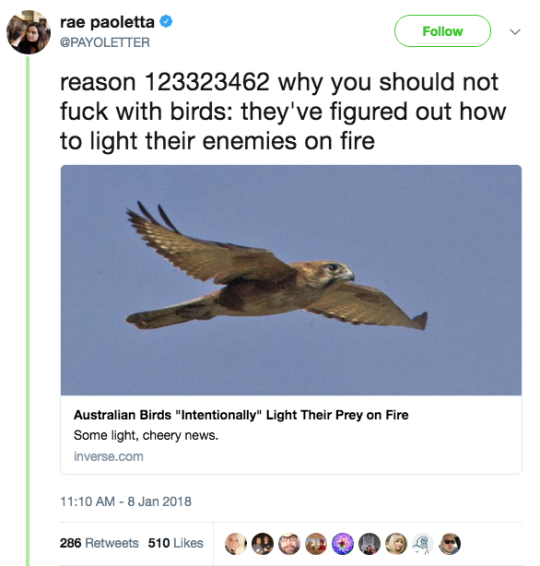Open the Australian Birds article headline
The image size is (540, 566).
[241, 415]
